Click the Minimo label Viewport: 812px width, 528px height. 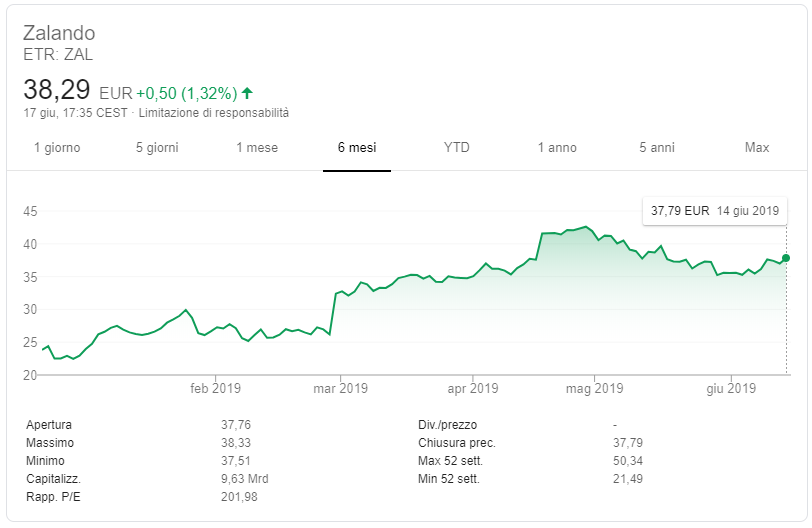pos(45,461)
